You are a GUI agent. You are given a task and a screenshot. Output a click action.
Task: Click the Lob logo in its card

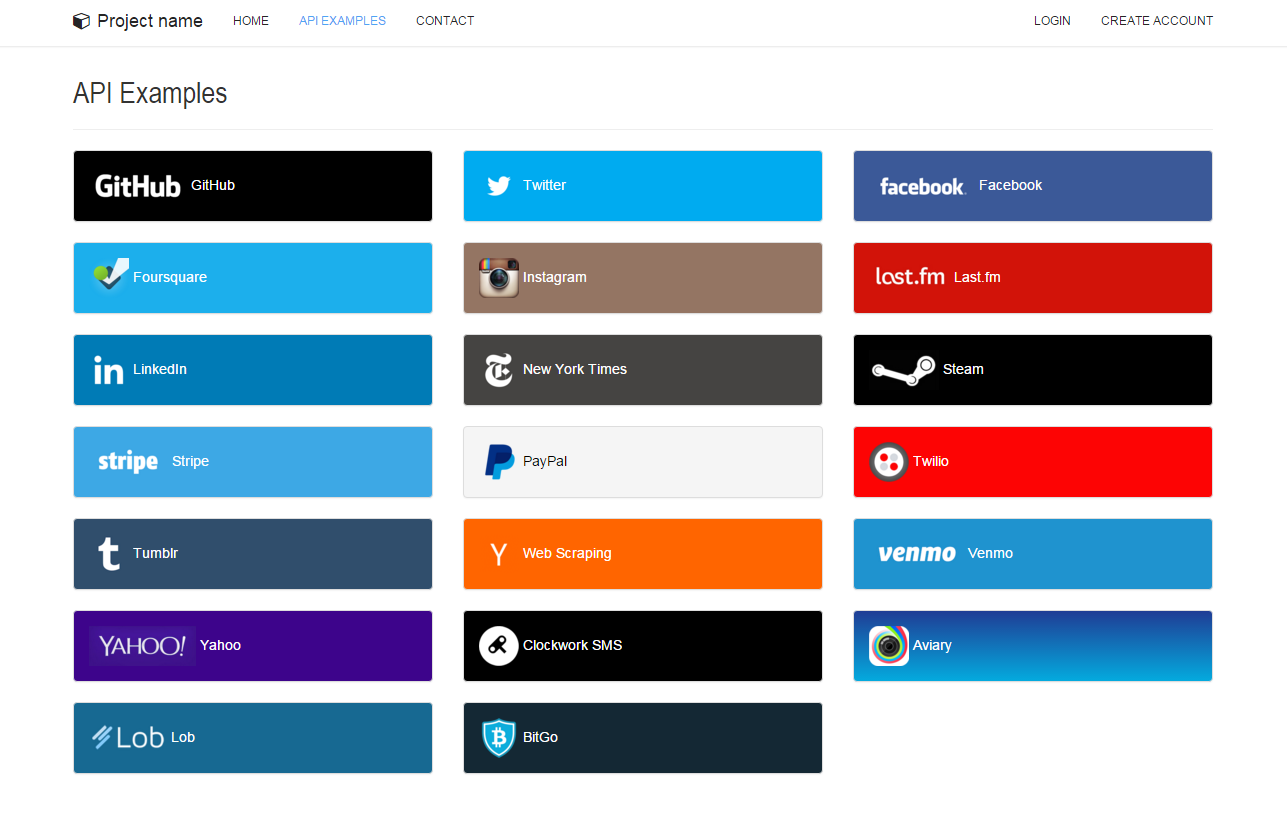tap(128, 738)
